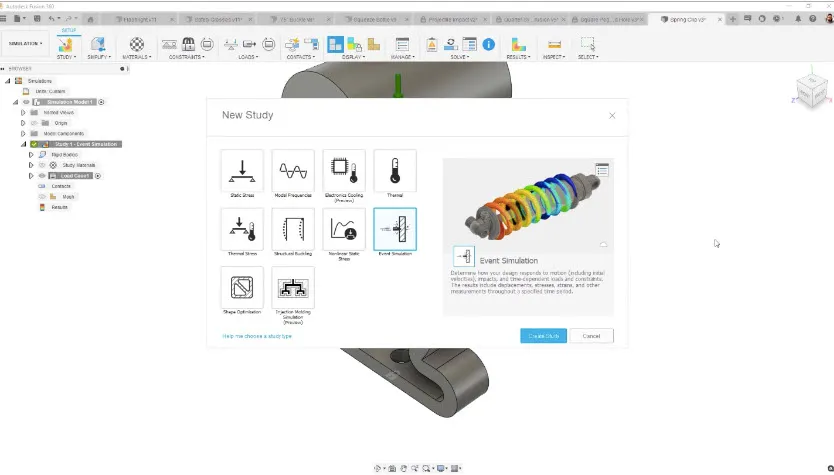Screen dimensions: 834x475
Task: Click the Pre-check warning icon in Solve group
Action: (x=432, y=45)
